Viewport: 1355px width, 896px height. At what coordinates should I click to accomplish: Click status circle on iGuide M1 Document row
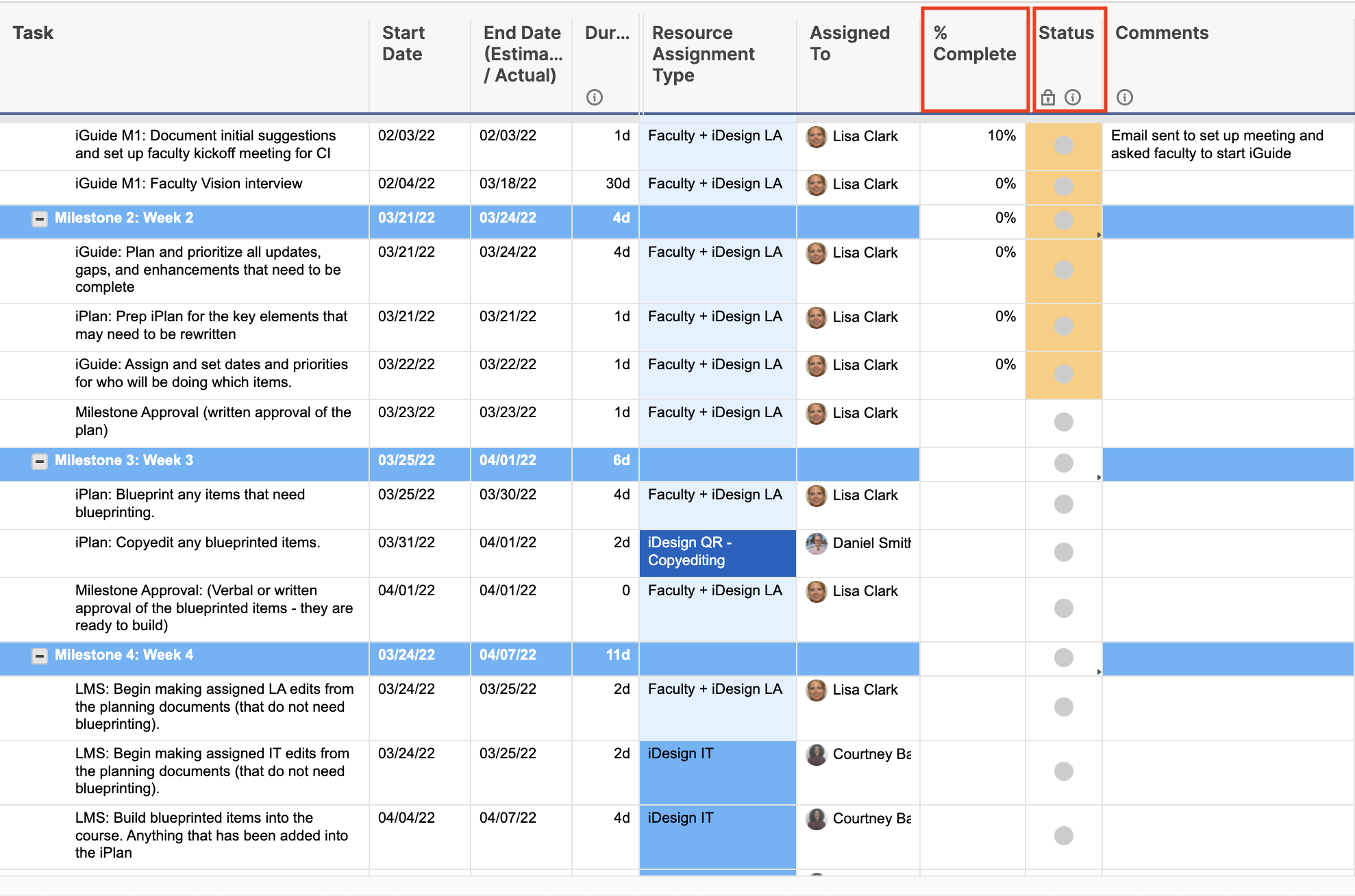pyautogui.click(x=1063, y=145)
